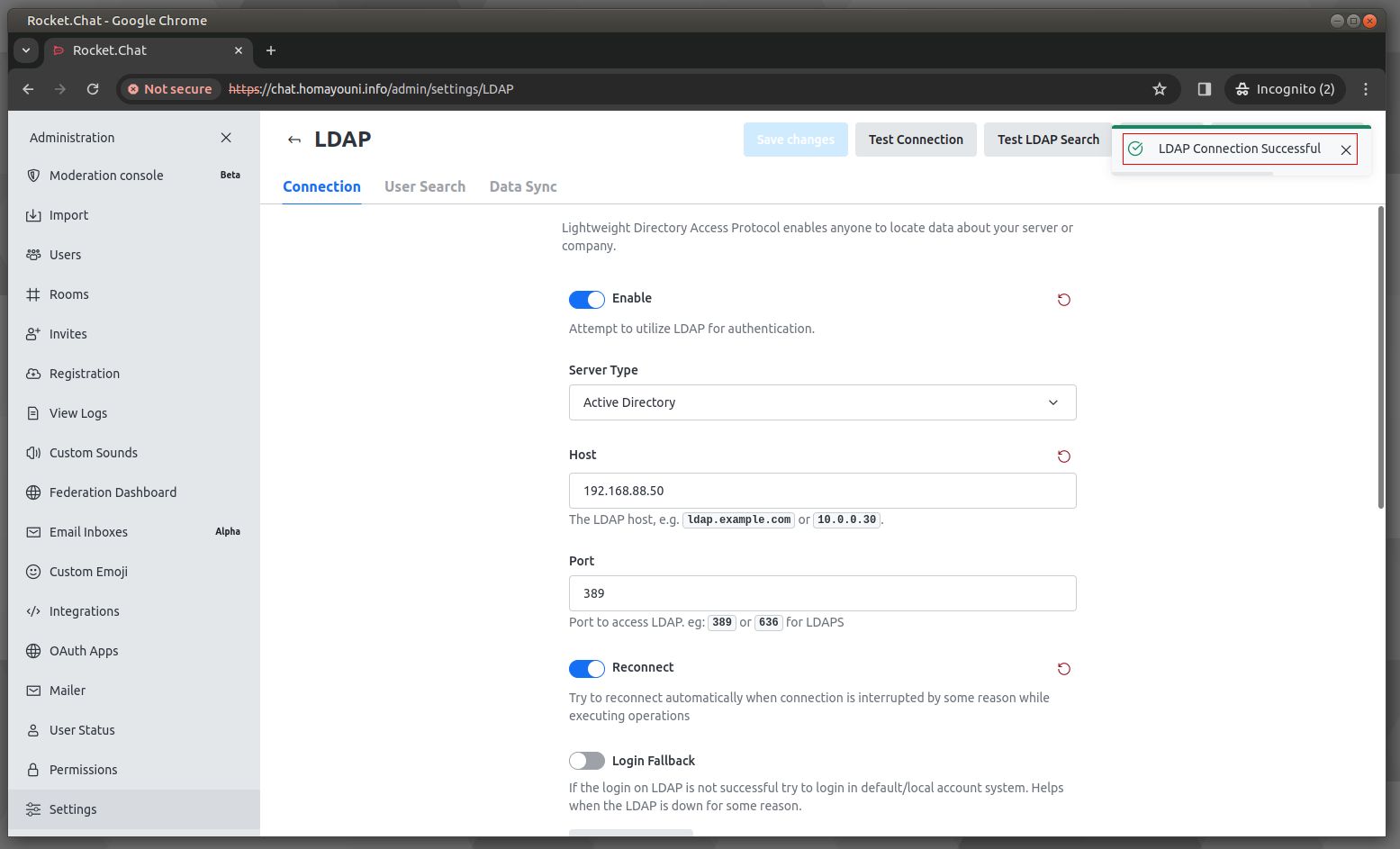Reset the Enable setting to default
The height and width of the screenshot is (849, 1400).
pos(1064,300)
